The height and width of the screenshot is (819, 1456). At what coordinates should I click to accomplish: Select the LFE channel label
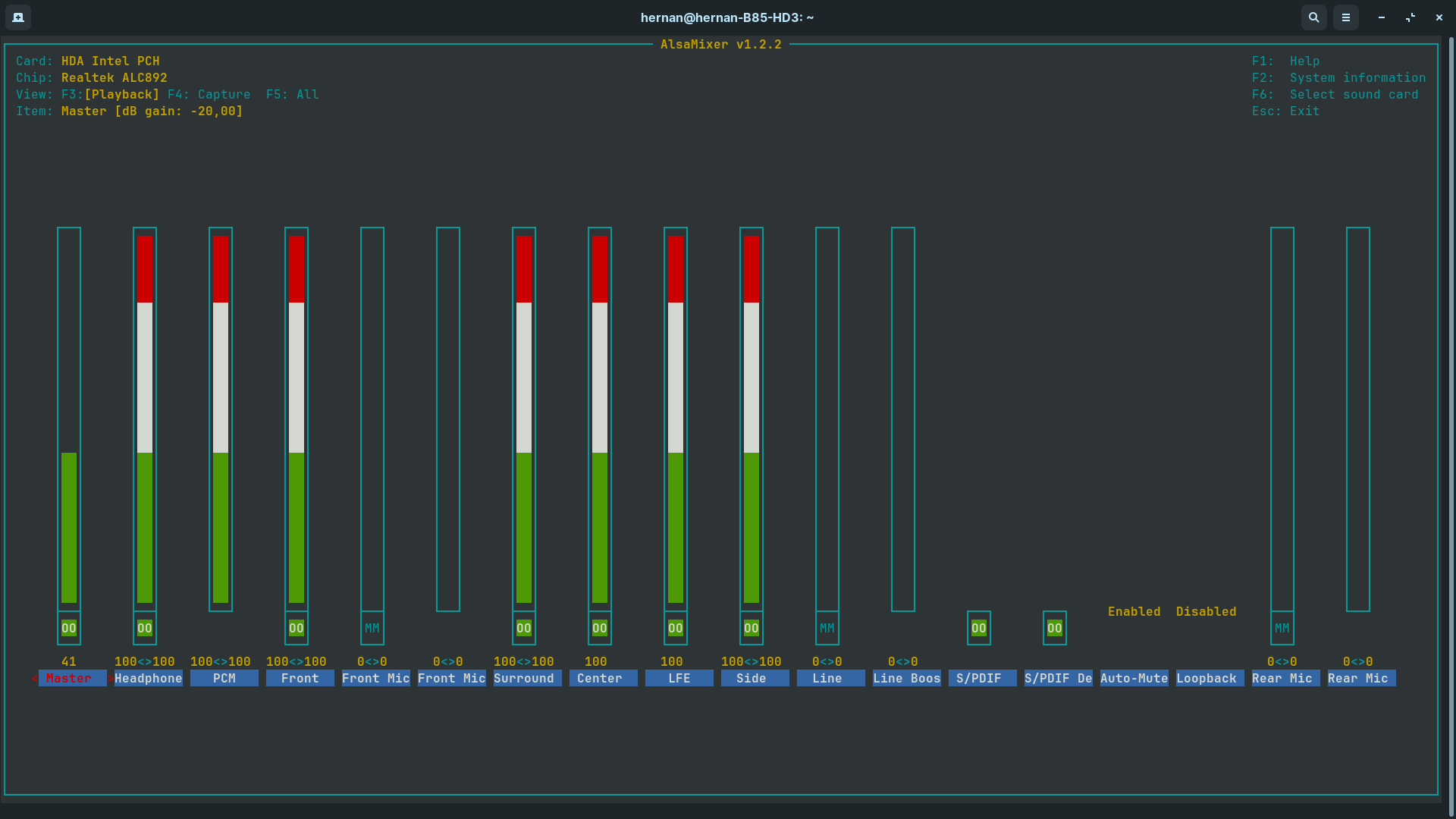click(679, 678)
